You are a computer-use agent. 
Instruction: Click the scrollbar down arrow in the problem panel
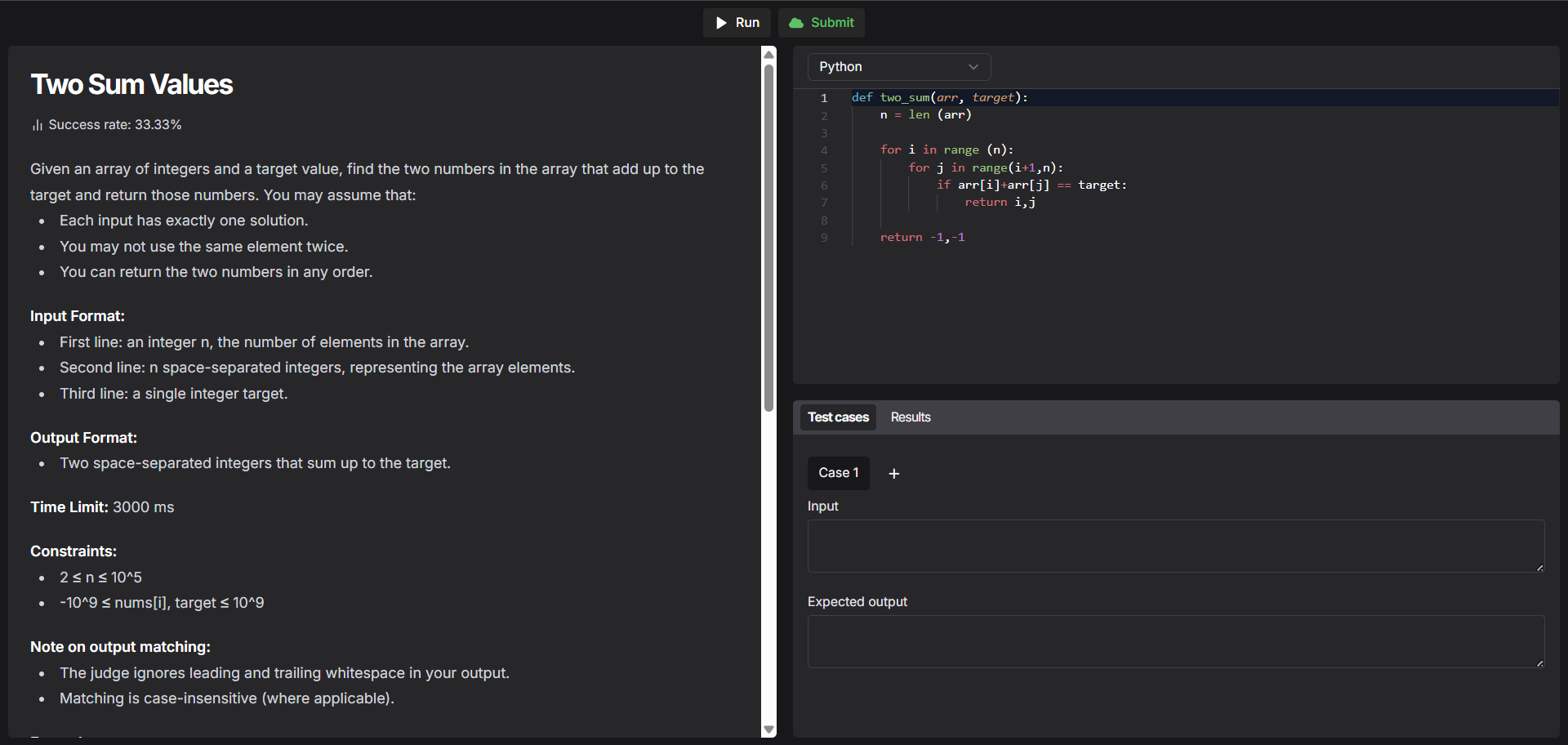tap(768, 729)
